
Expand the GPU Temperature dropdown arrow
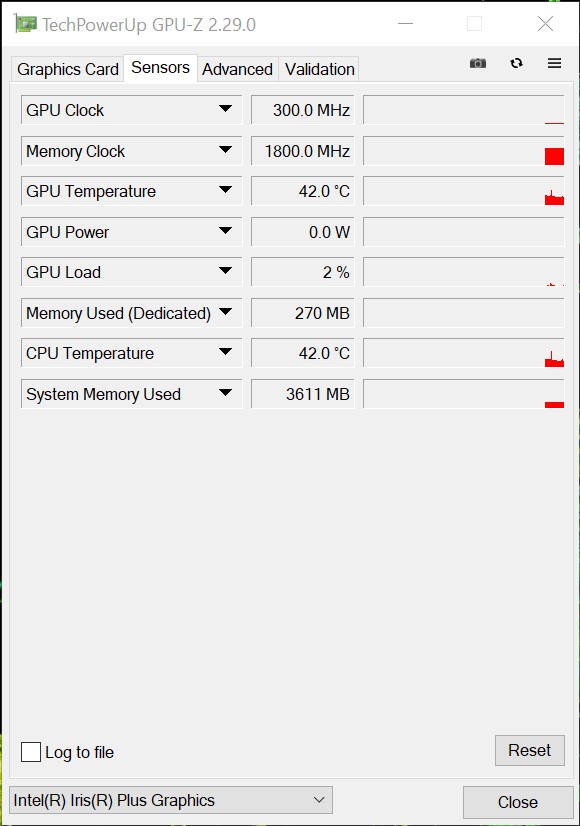(x=225, y=190)
